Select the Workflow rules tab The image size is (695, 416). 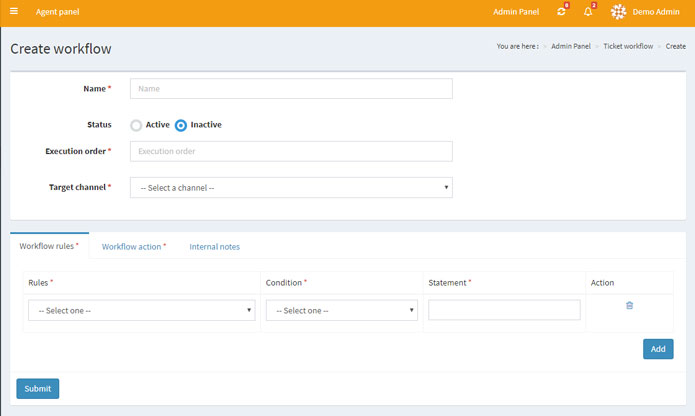pos(48,246)
